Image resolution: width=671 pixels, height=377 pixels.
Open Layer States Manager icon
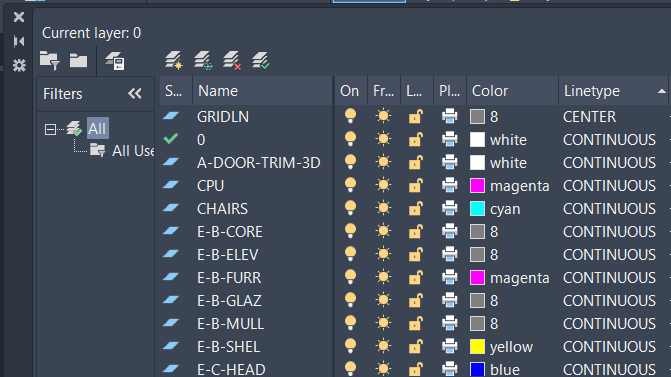(115, 60)
